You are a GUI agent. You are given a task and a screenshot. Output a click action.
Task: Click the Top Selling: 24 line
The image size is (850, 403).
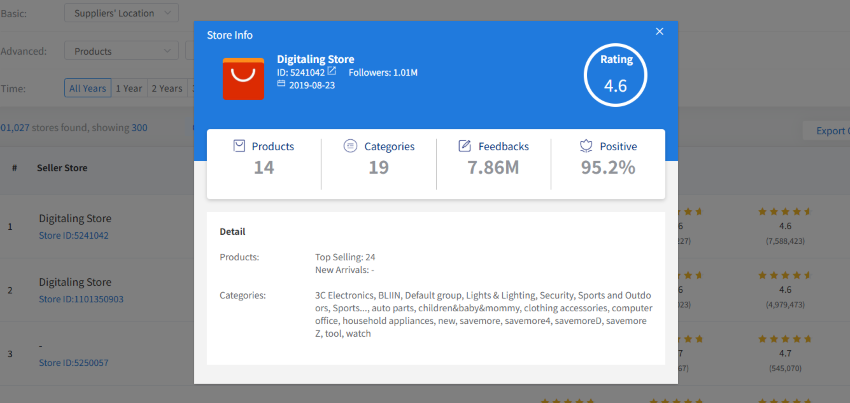345,257
